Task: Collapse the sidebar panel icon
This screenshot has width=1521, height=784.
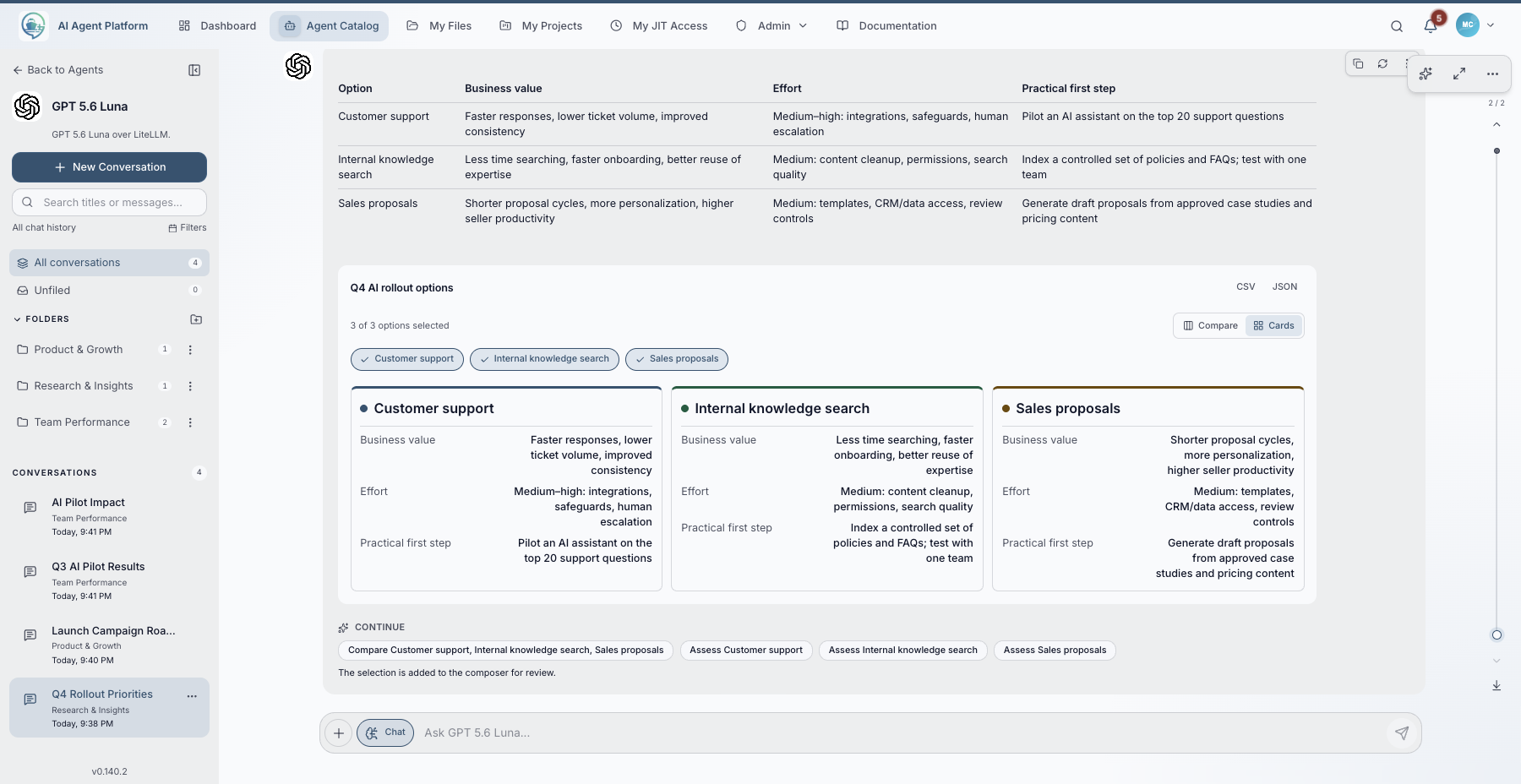Action: click(x=194, y=70)
